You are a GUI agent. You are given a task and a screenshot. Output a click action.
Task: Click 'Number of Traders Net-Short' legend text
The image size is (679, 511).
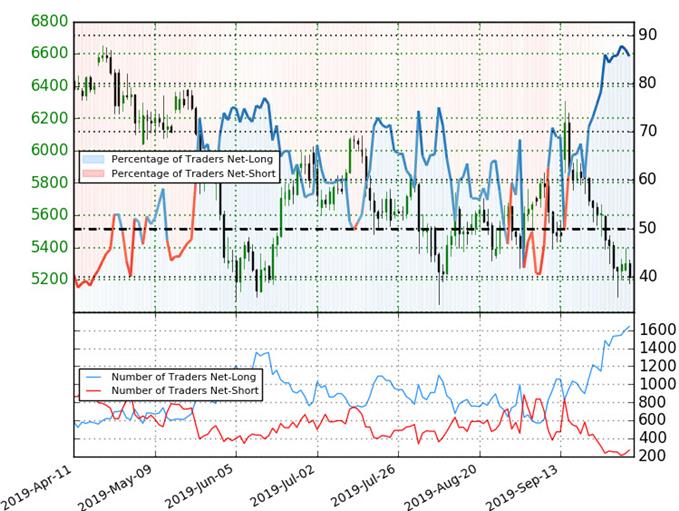pos(185,391)
